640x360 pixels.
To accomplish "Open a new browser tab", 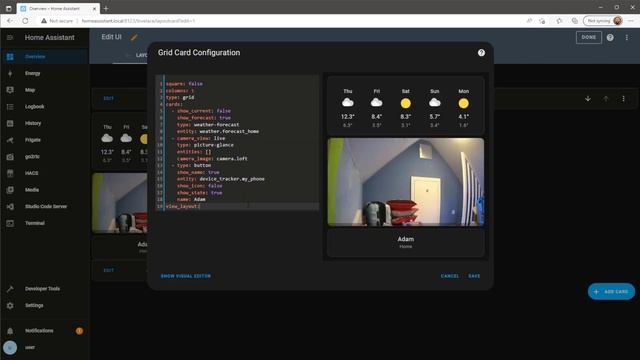I will 106,8.
